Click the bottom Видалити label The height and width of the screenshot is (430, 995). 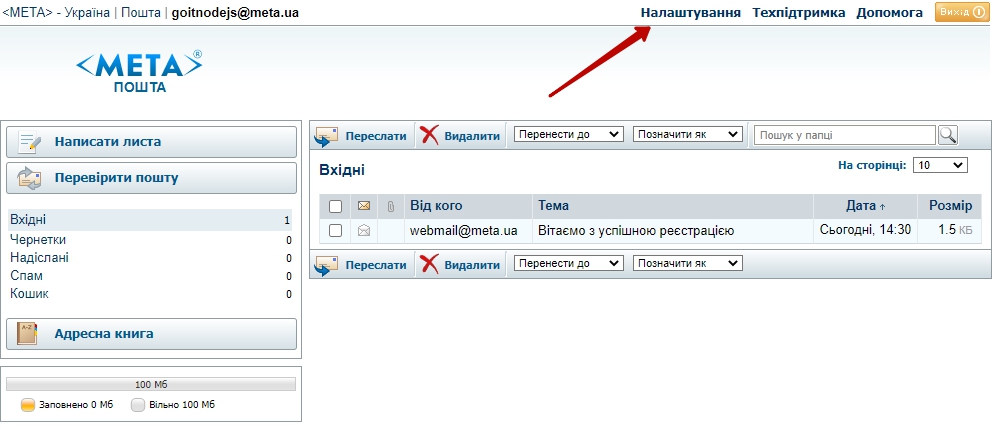click(x=472, y=264)
